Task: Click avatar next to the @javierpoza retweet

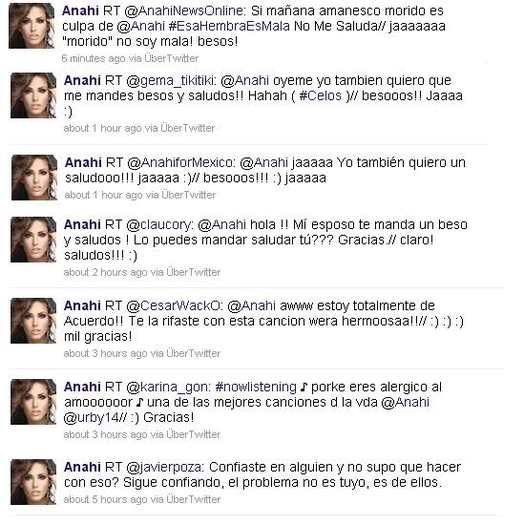Action: [x=33, y=482]
